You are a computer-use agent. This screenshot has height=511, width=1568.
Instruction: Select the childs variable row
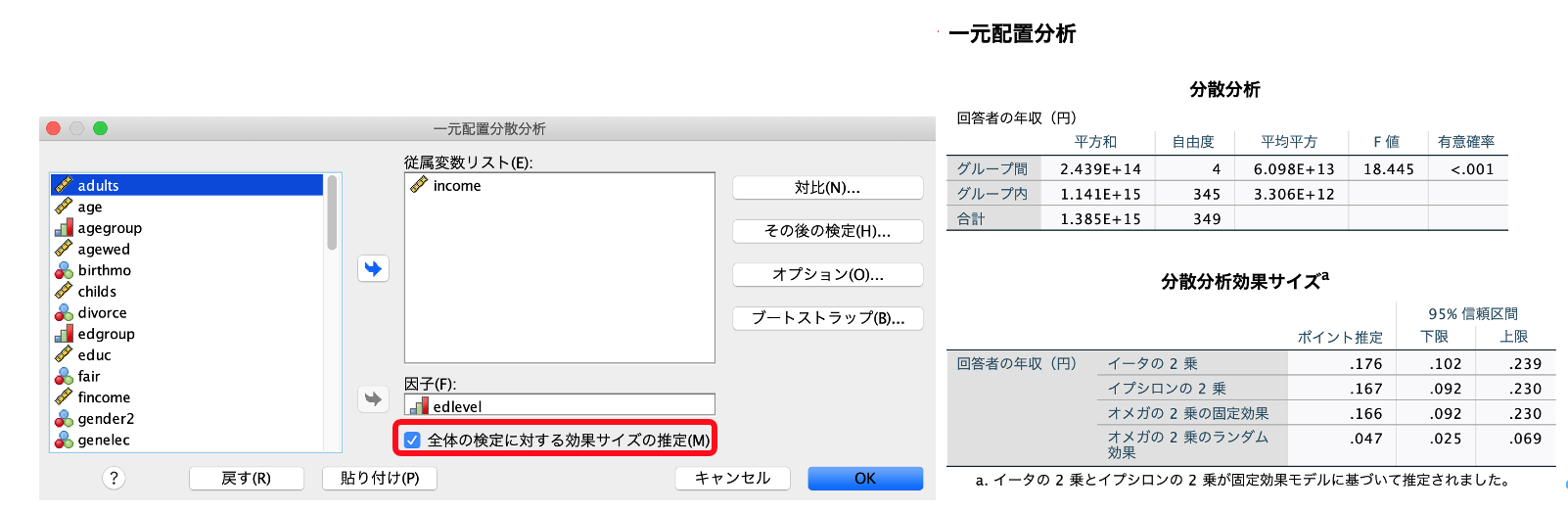coord(187,292)
